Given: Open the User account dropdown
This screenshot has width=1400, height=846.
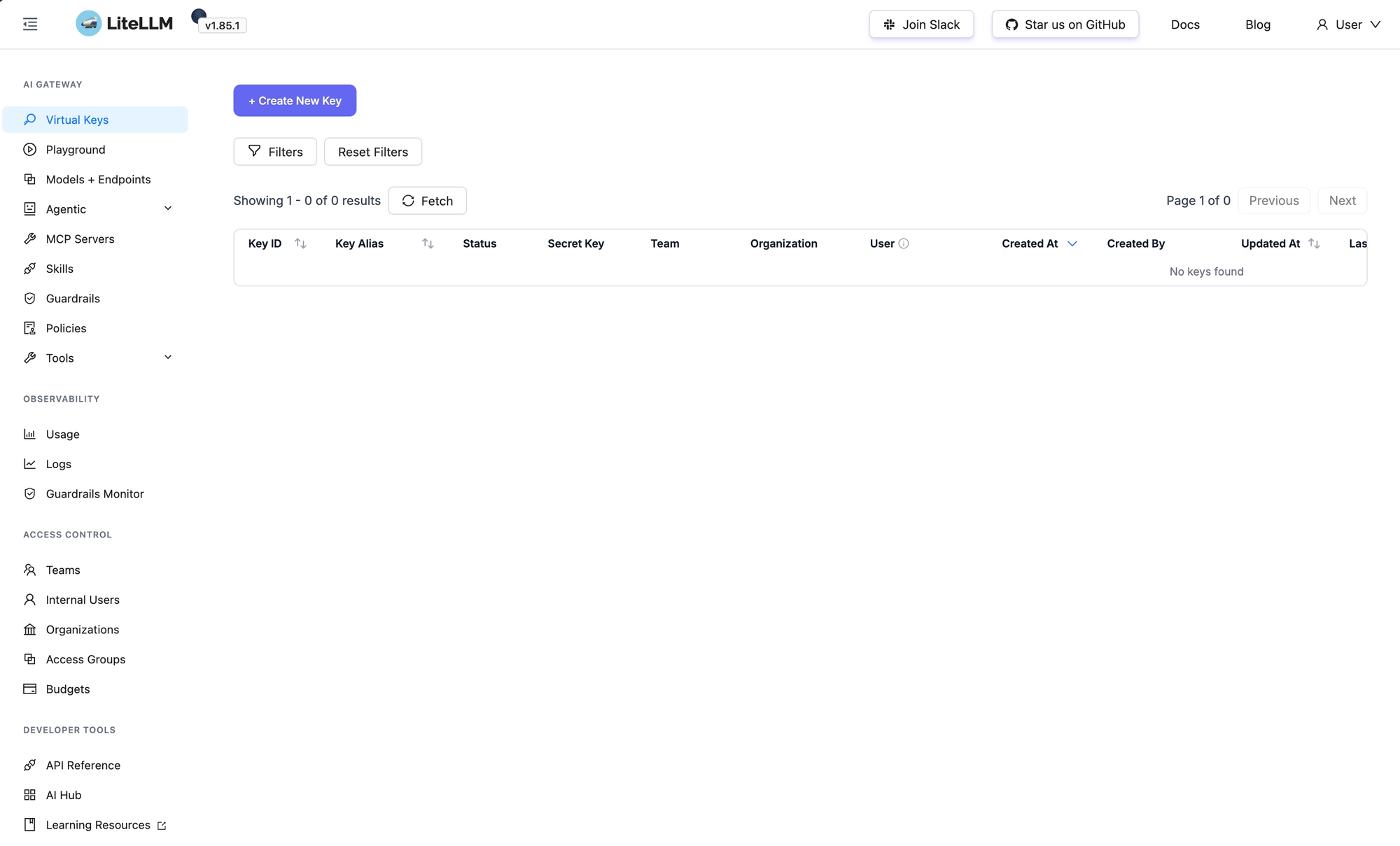Looking at the screenshot, I should (x=1348, y=24).
